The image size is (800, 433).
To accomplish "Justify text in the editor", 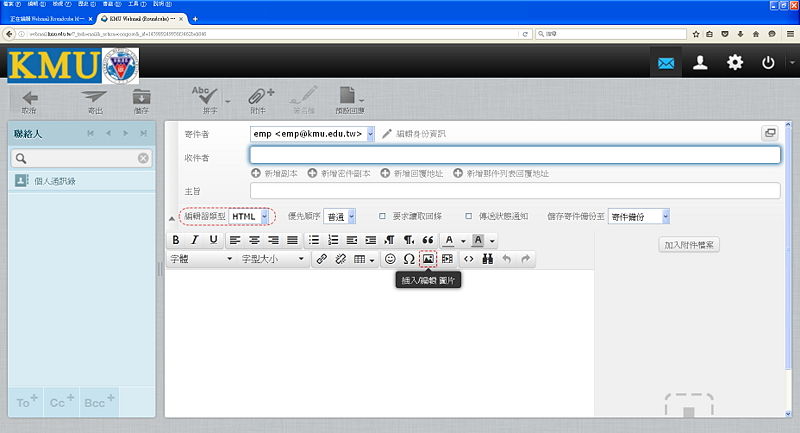I will click(292, 240).
